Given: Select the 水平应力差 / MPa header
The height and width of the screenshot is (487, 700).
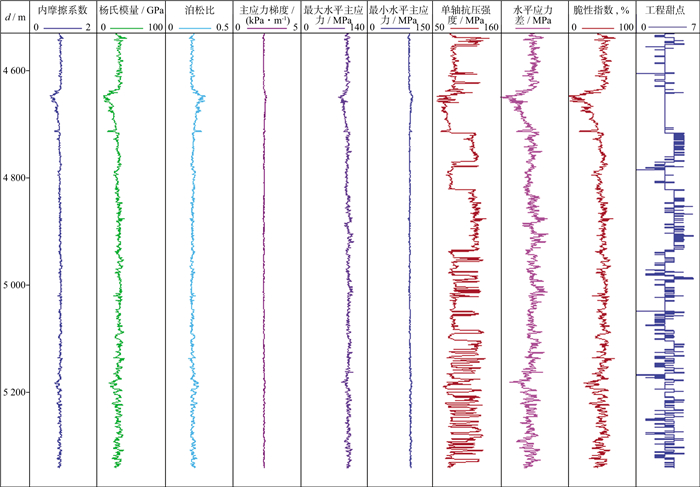Looking at the screenshot, I should point(534,13).
